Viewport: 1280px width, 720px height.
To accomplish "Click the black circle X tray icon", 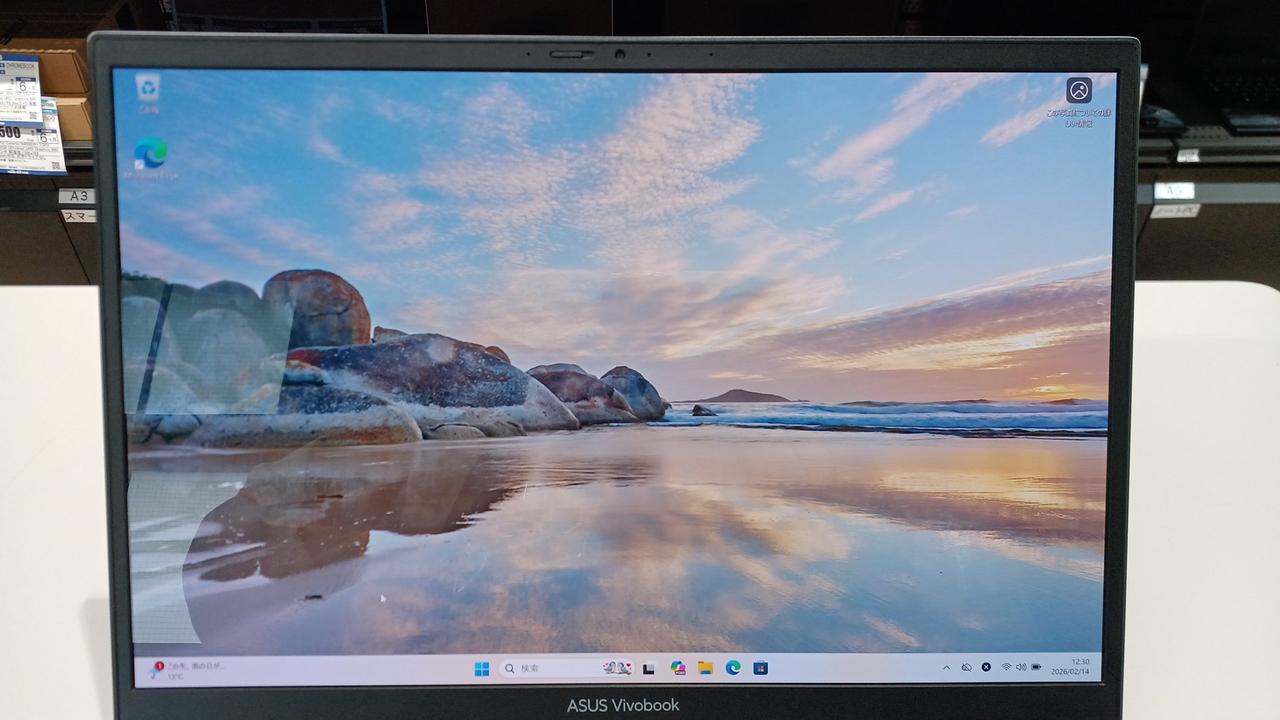I will pyautogui.click(x=986, y=667).
